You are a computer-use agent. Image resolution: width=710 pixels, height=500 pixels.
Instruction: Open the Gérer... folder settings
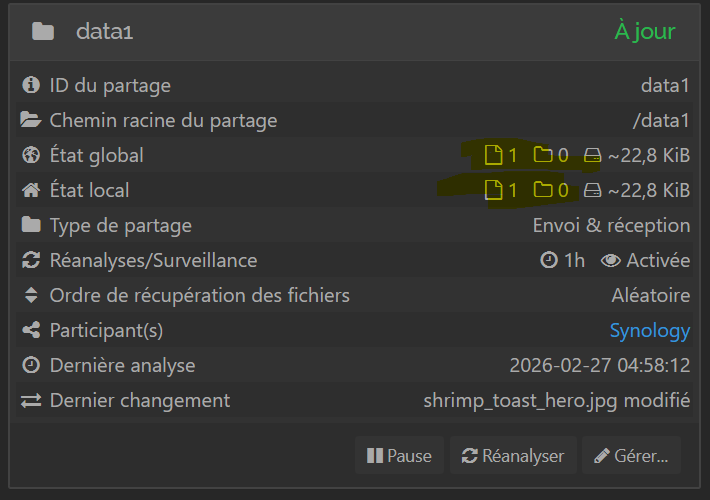click(x=631, y=456)
